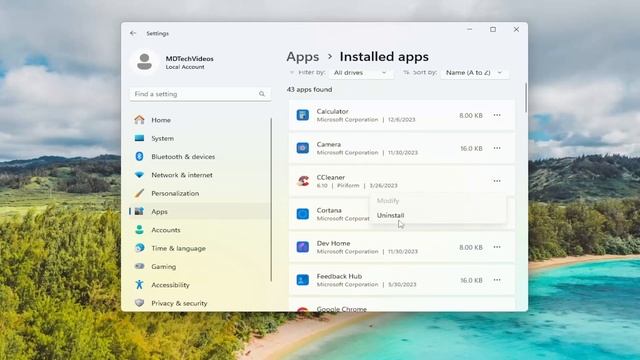Click the Feedback Hub app icon
The width and height of the screenshot is (640, 360).
pyautogui.click(x=302, y=280)
